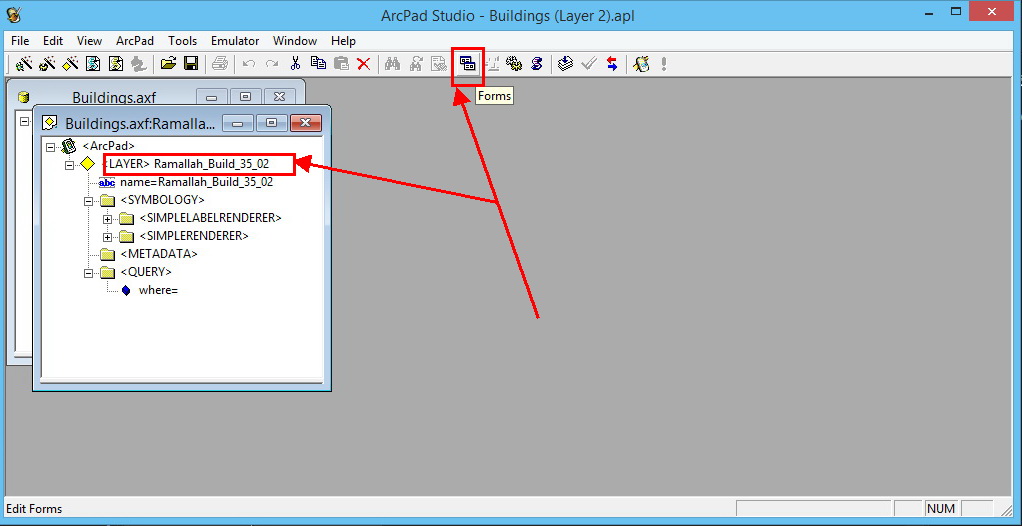This screenshot has width=1022, height=526.
Task: Open the Tools menu
Action: pyautogui.click(x=182, y=40)
